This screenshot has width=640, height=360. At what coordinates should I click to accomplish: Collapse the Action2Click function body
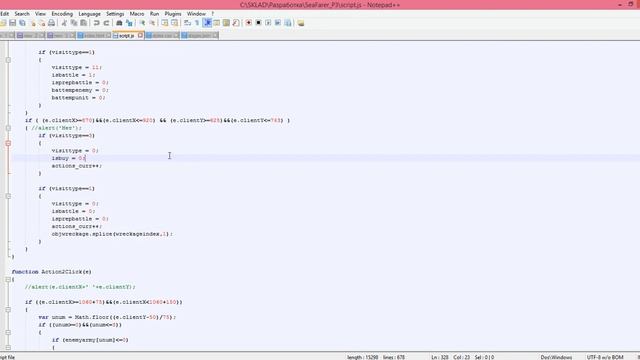8,280
